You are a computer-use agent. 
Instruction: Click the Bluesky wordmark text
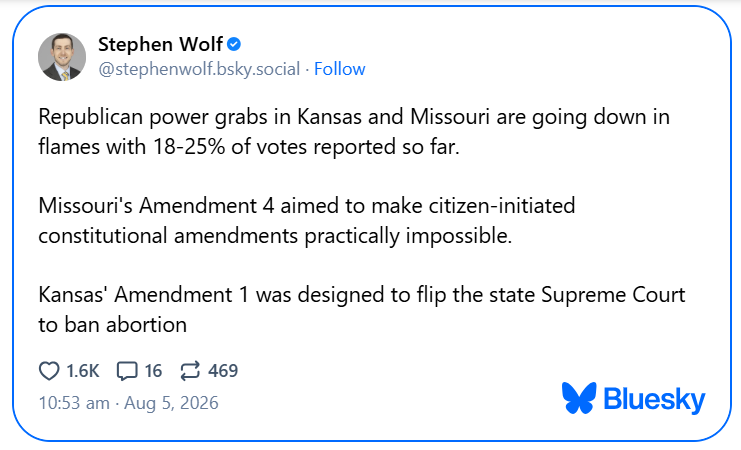point(654,400)
